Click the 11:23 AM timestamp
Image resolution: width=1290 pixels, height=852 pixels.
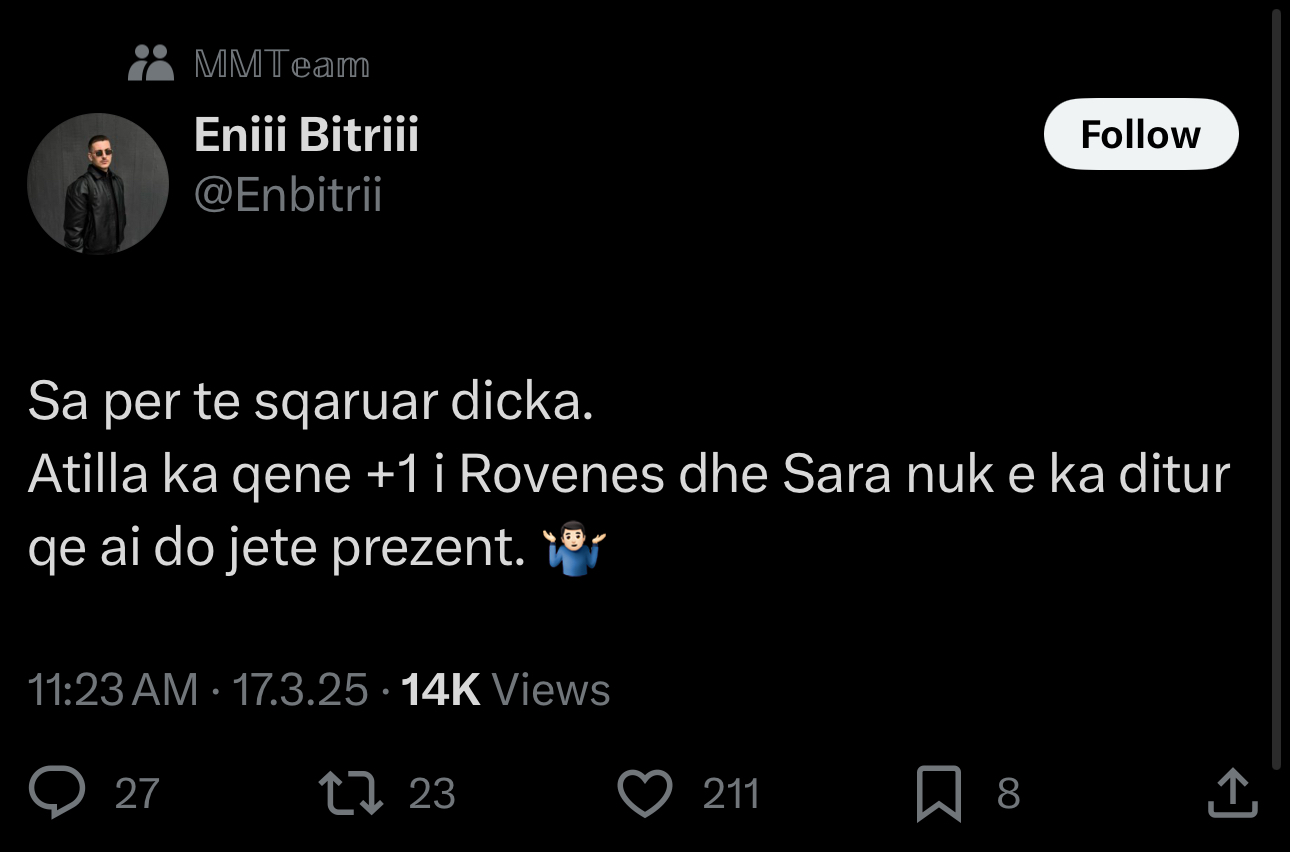(112, 690)
